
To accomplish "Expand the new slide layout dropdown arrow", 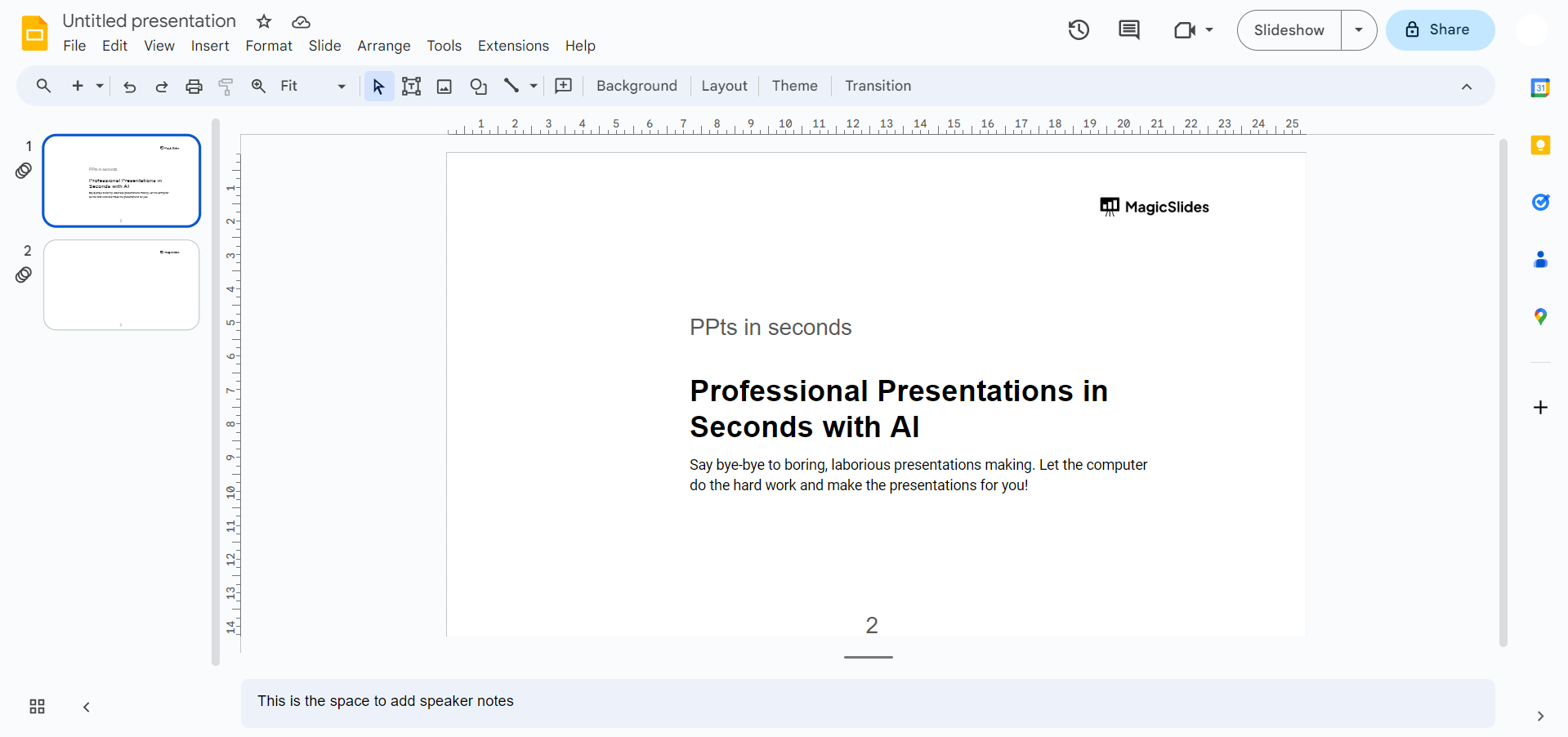I will point(100,87).
